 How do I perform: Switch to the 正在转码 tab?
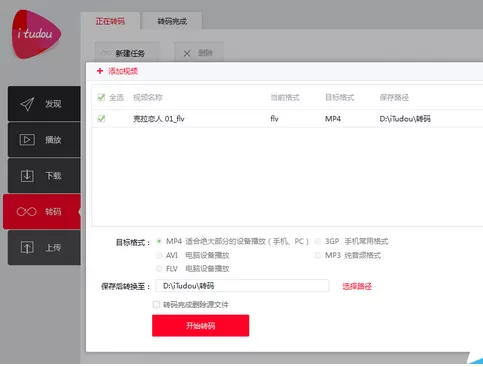tap(110, 22)
